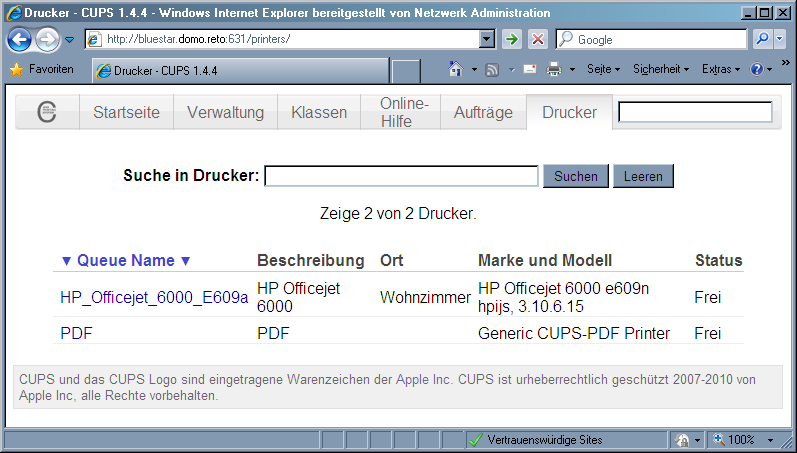Open the Aufträge navigation tab

point(483,112)
